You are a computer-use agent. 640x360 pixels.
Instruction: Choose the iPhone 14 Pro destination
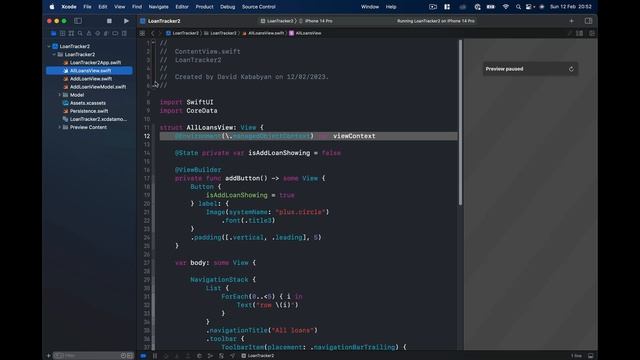click(316, 21)
